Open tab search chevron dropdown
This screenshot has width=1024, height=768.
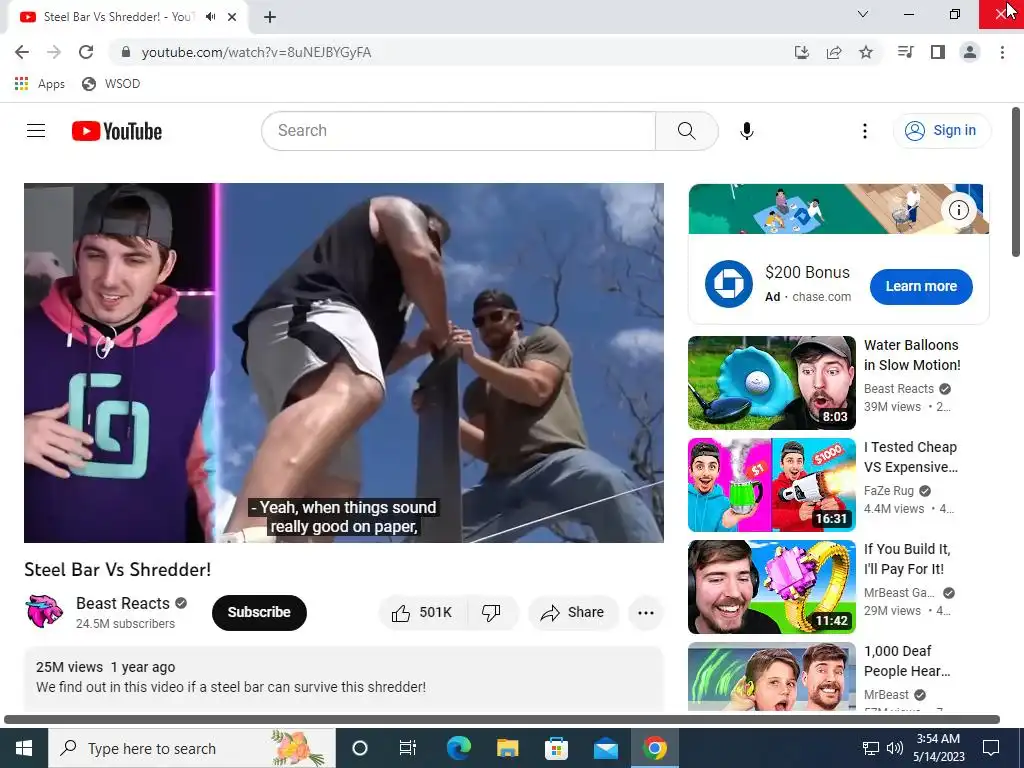(x=863, y=14)
